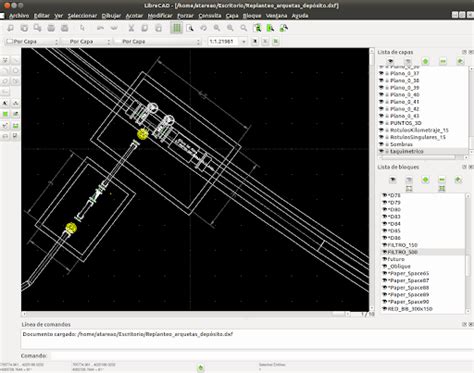Open the color Por Capa dropdown
The image size is (474, 373).
pos(32,42)
